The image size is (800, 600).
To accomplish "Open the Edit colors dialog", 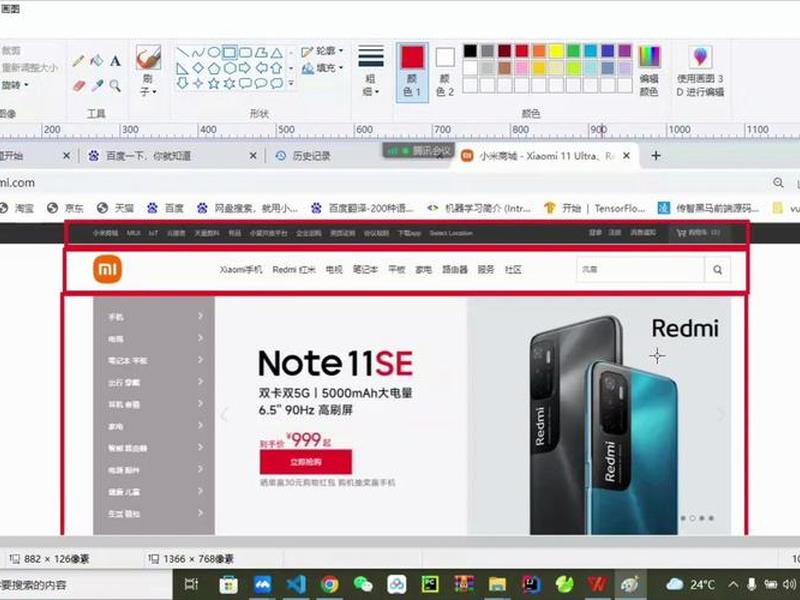I will [x=649, y=71].
